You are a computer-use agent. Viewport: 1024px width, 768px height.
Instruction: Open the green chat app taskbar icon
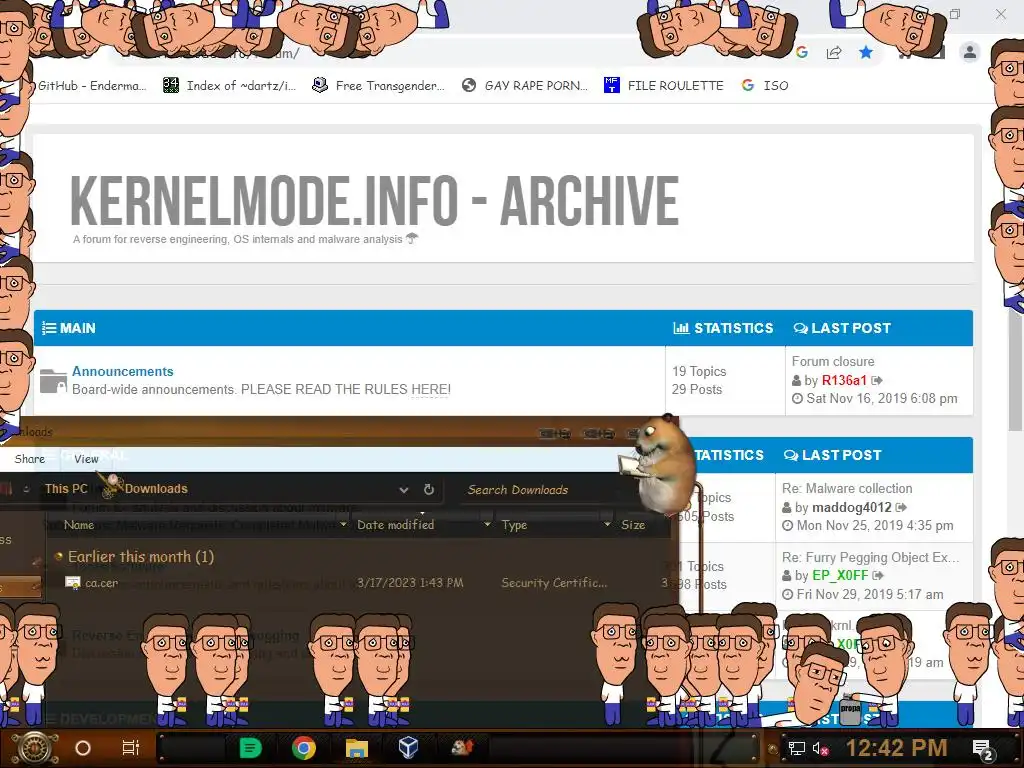[250, 748]
